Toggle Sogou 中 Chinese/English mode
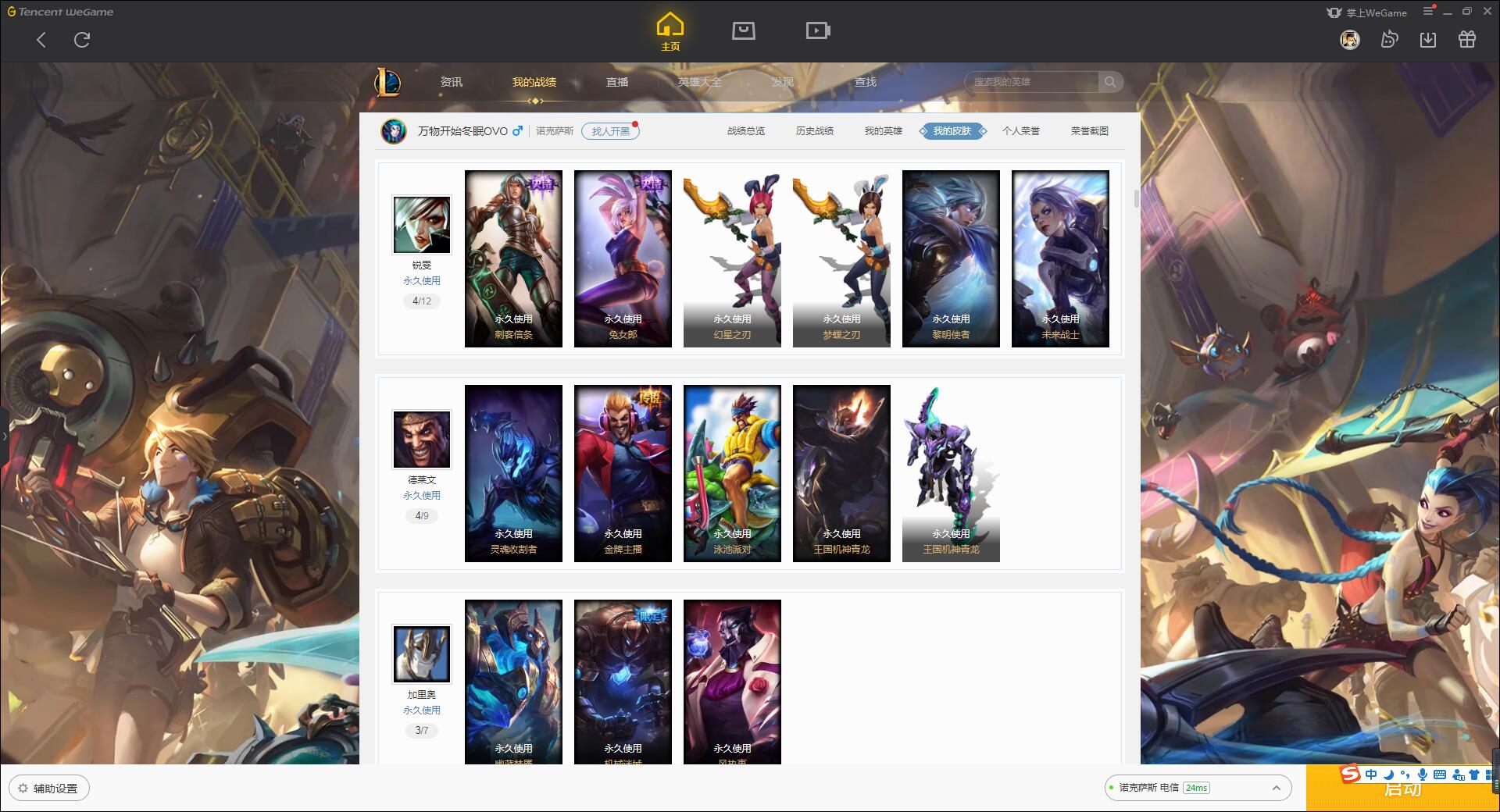Viewport: 1500px width, 812px height. tap(1370, 775)
